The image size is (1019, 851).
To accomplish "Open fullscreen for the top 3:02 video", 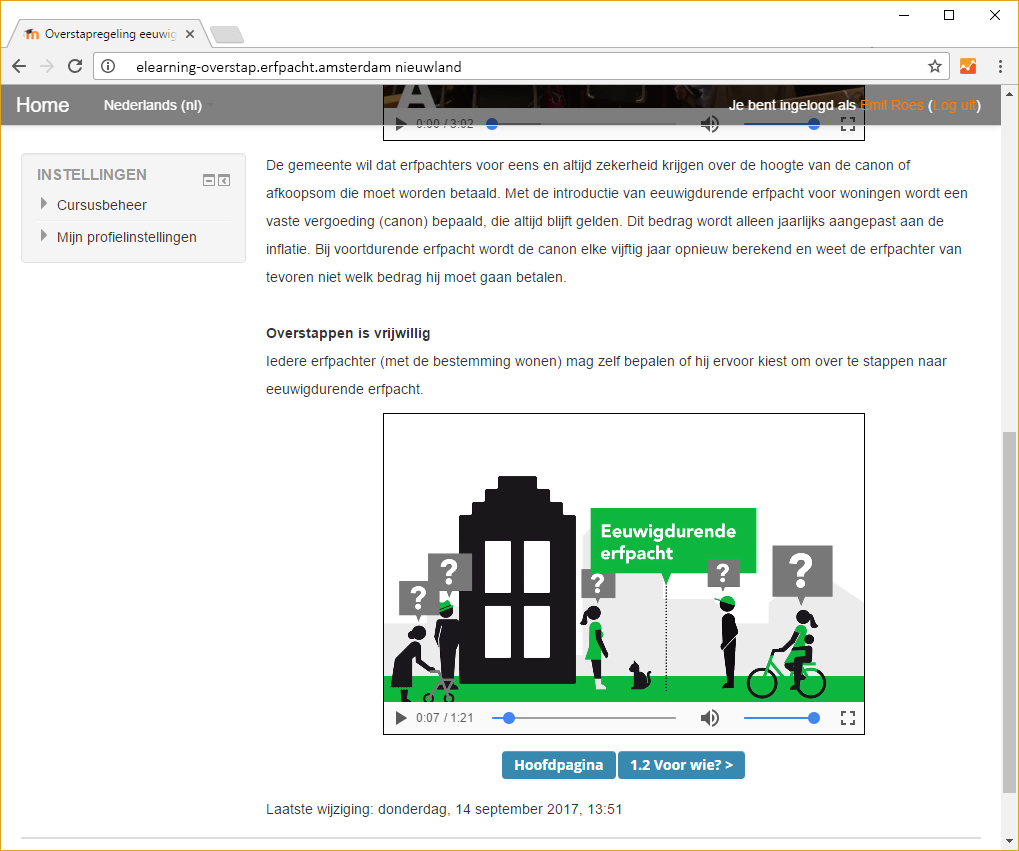I will (847, 124).
